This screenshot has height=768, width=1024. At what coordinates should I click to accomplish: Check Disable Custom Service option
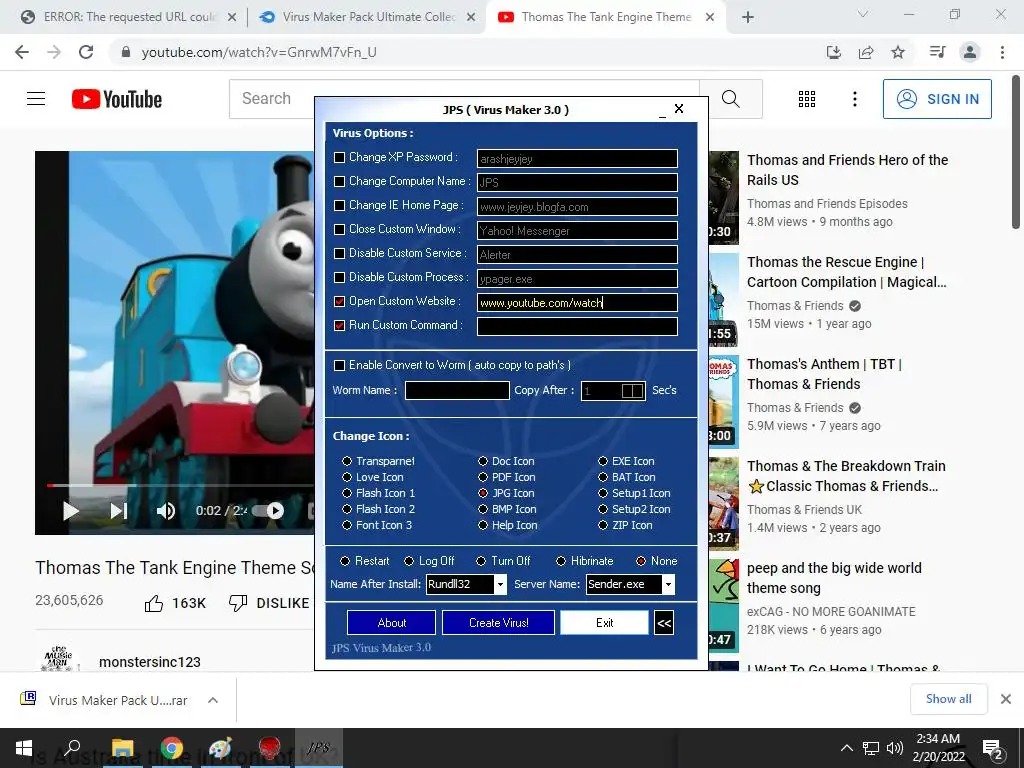pyautogui.click(x=340, y=253)
